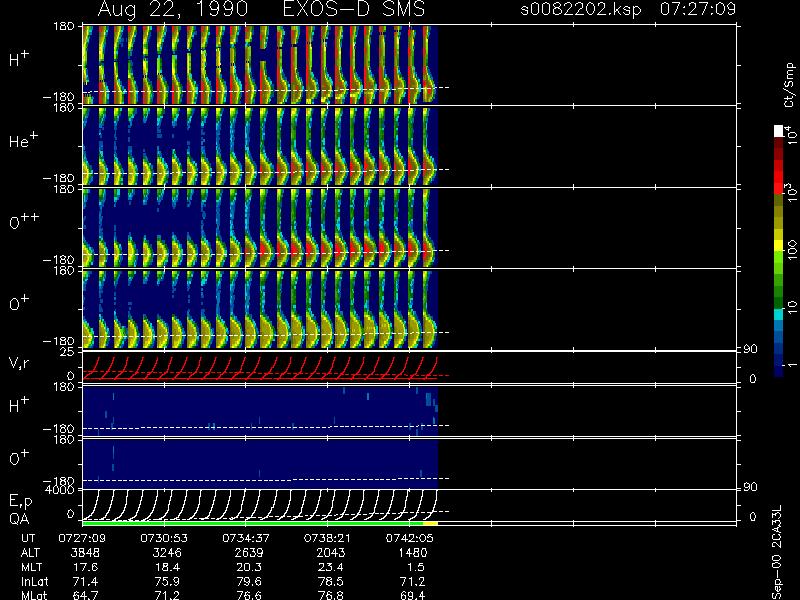Click the lower O+ panel label above E,p
Image resolution: width=800 pixels, height=600 pixels.
[19, 457]
